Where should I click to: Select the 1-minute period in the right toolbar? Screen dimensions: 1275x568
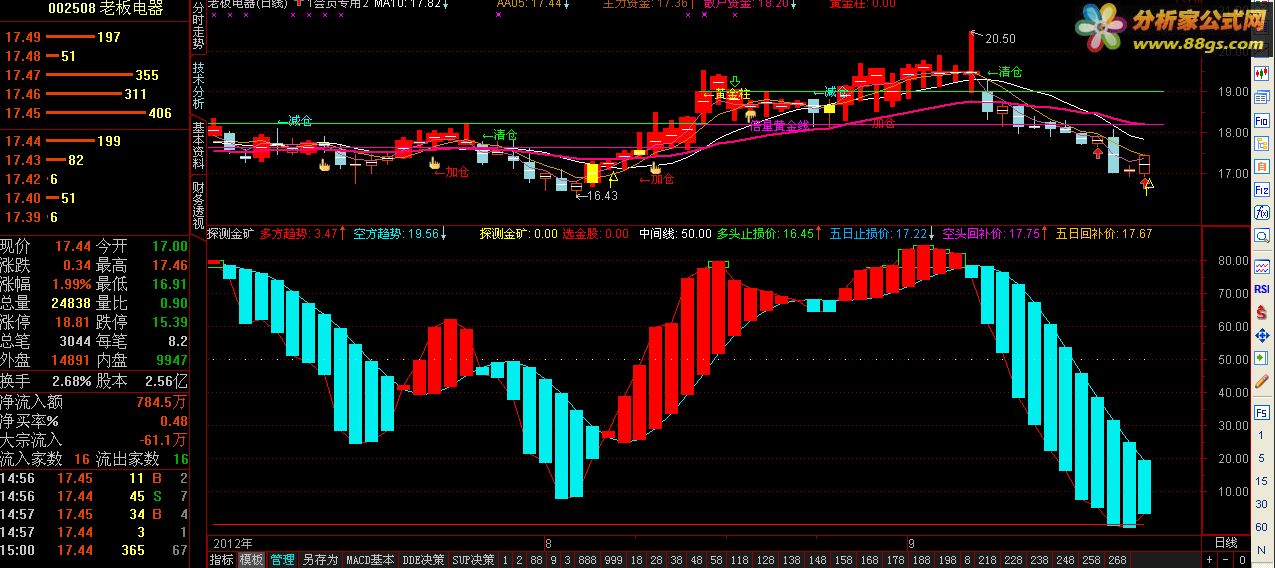pos(1262,435)
